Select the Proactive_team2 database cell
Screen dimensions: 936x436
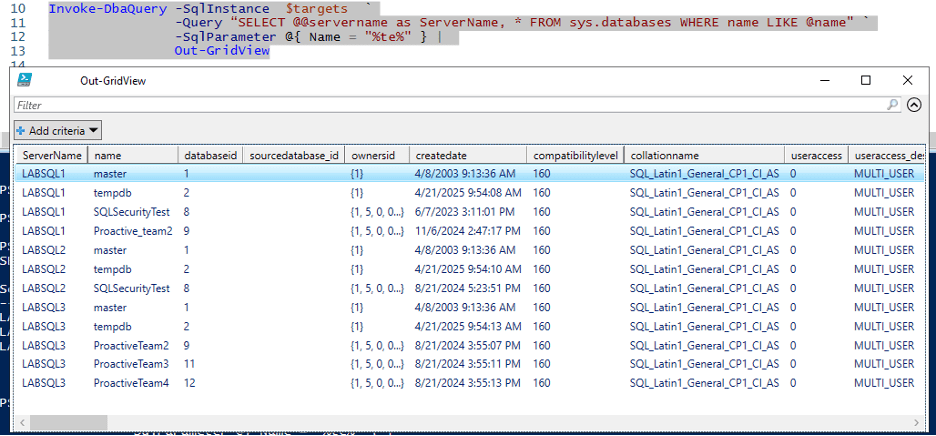pos(133,231)
